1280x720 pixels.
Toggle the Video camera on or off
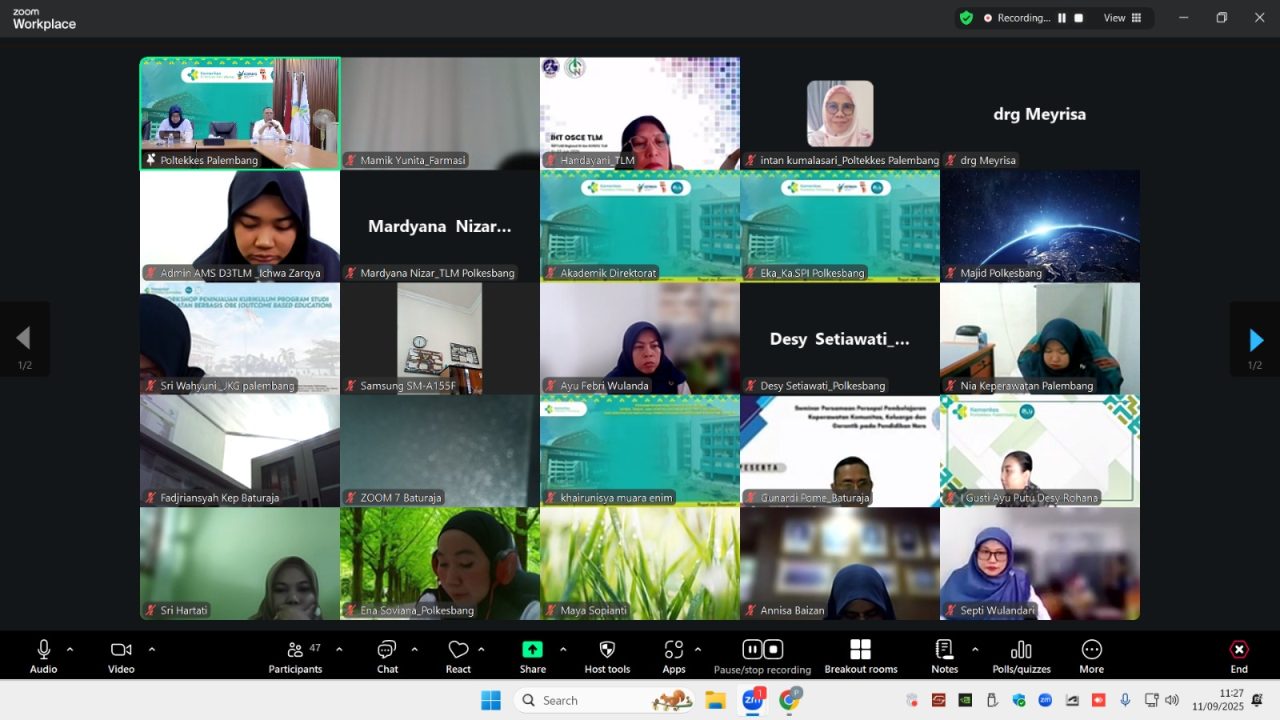click(x=121, y=655)
